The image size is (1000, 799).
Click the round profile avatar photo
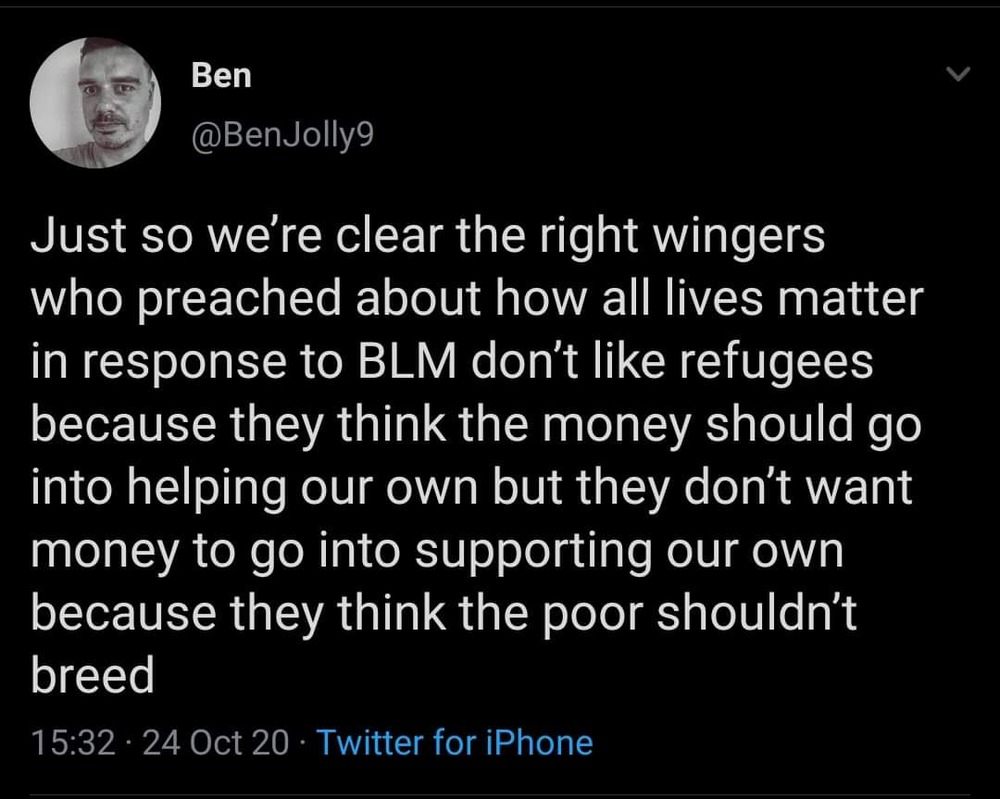[x=96, y=103]
